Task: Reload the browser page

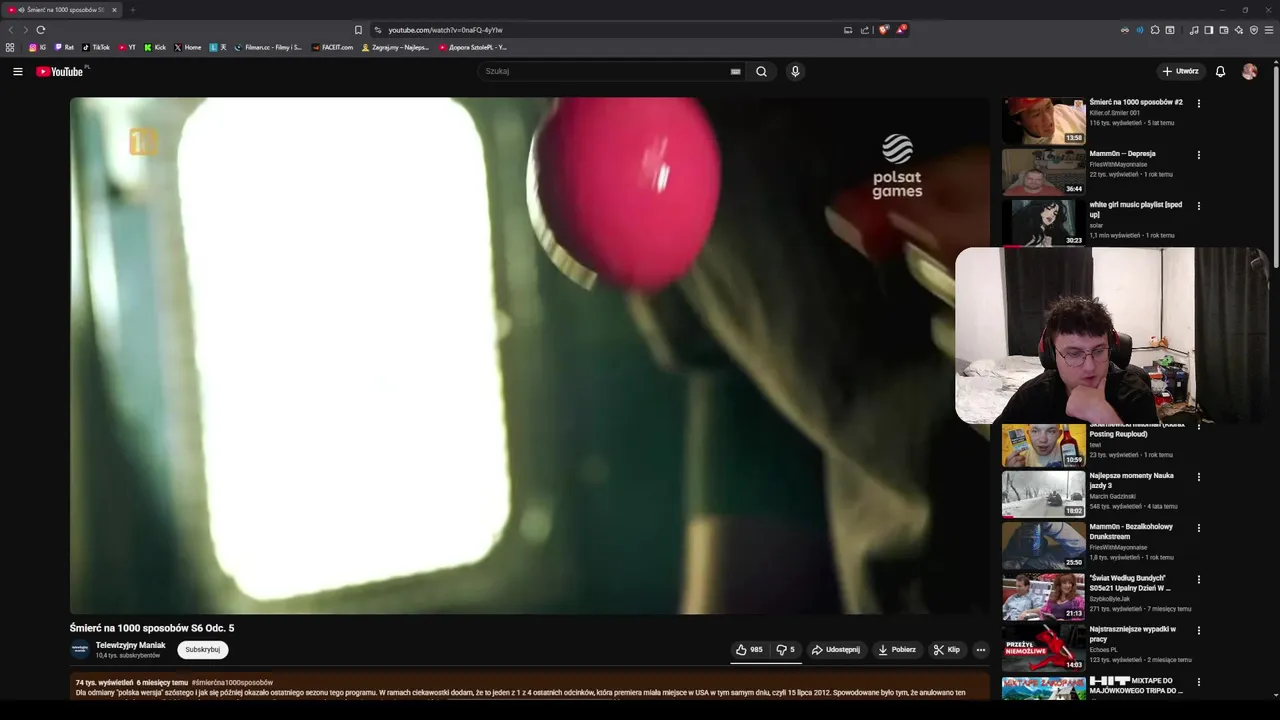Action: coord(41,30)
